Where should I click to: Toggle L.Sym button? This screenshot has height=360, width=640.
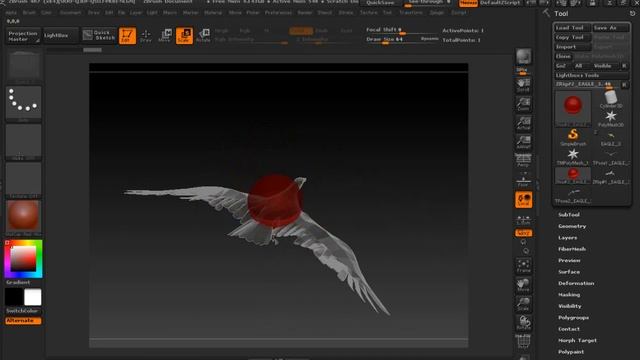pos(523,220)
